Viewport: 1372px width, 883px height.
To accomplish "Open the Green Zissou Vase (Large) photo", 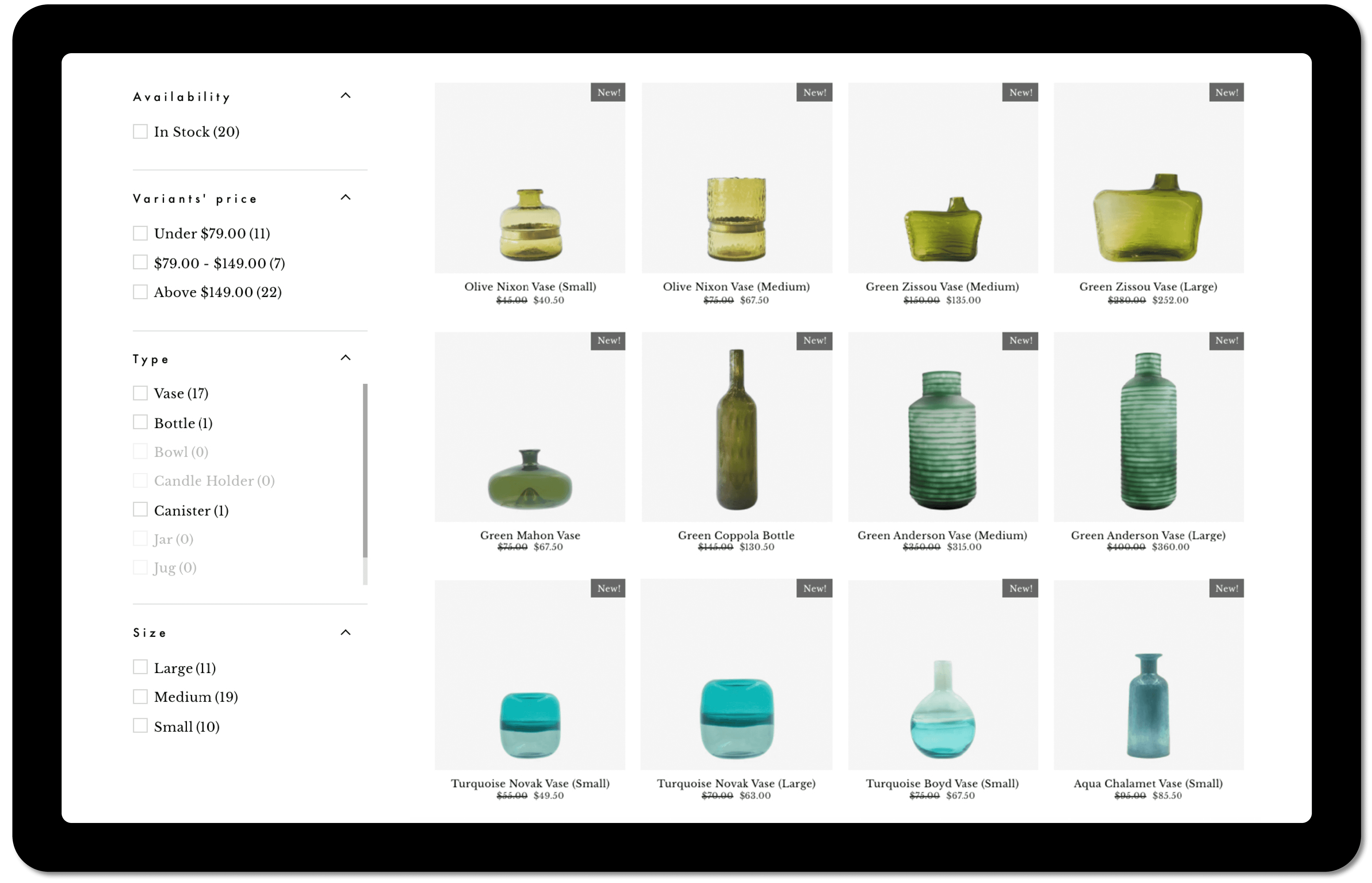I will click(1148, 178).
